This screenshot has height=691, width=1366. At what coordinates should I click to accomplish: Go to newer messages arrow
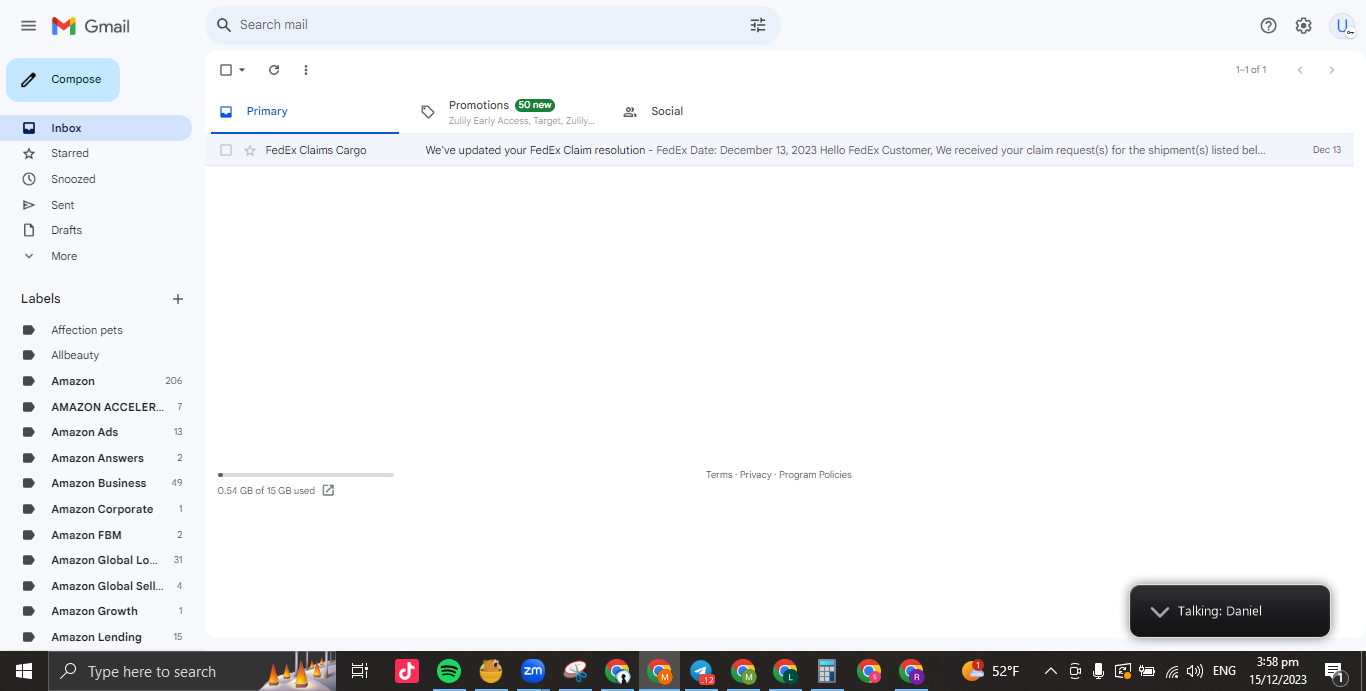pos(1300,70)
